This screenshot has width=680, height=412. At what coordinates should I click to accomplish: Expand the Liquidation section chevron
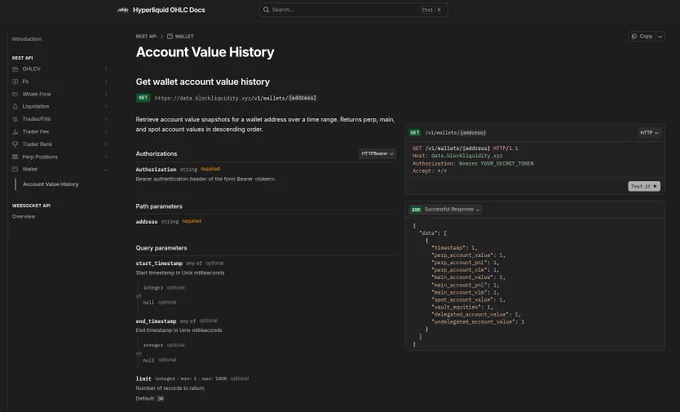click(x=106, y=107)
